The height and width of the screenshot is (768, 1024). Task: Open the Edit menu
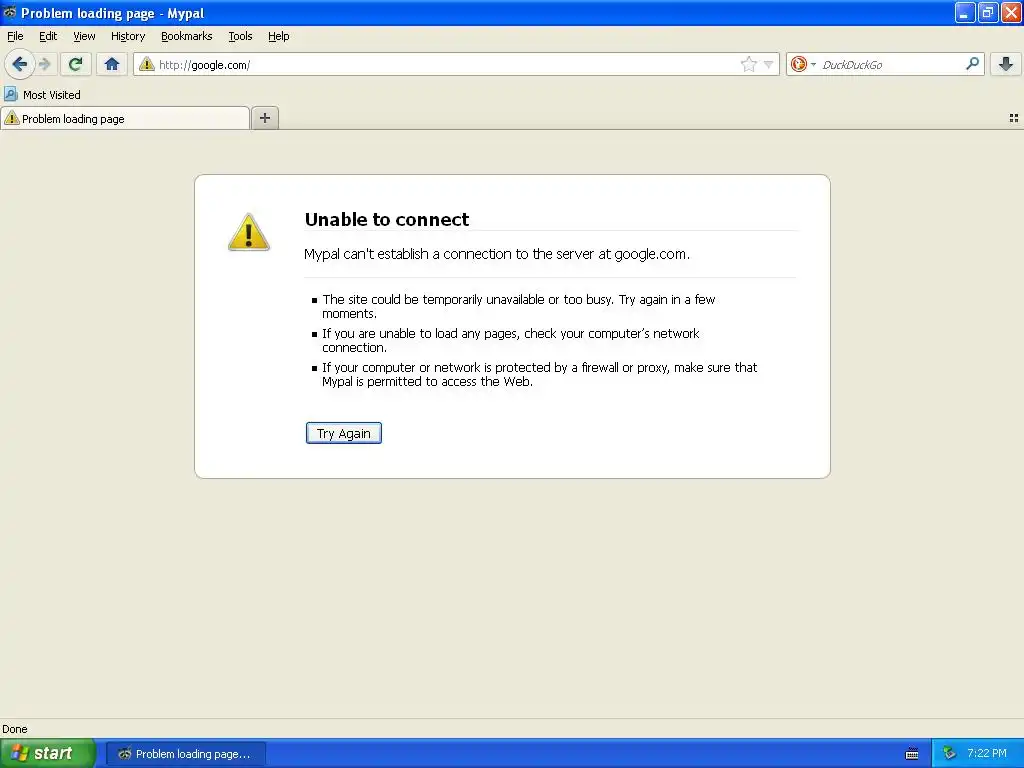coord(48,36)
